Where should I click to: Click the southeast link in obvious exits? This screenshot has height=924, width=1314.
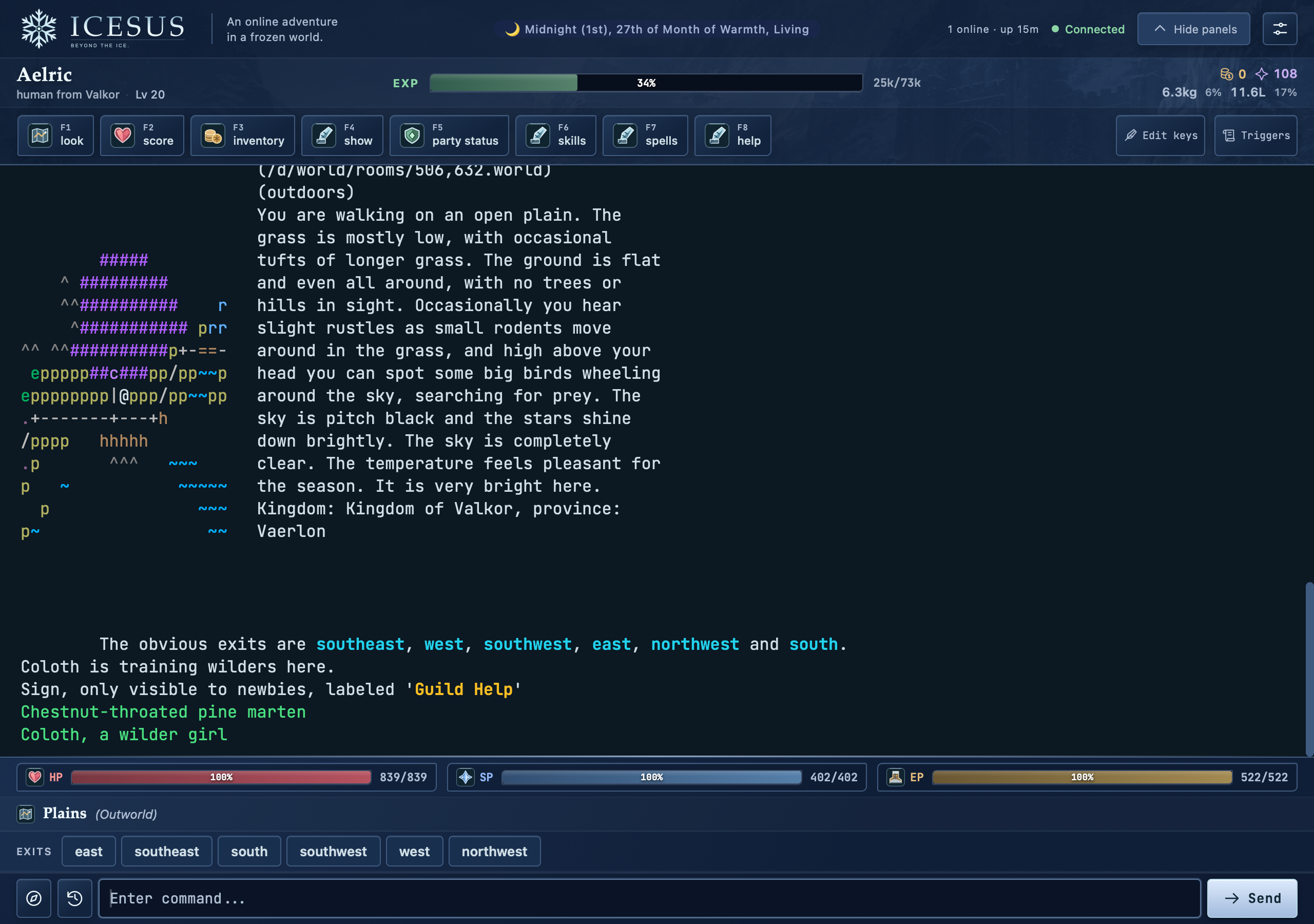pos(360,645)
